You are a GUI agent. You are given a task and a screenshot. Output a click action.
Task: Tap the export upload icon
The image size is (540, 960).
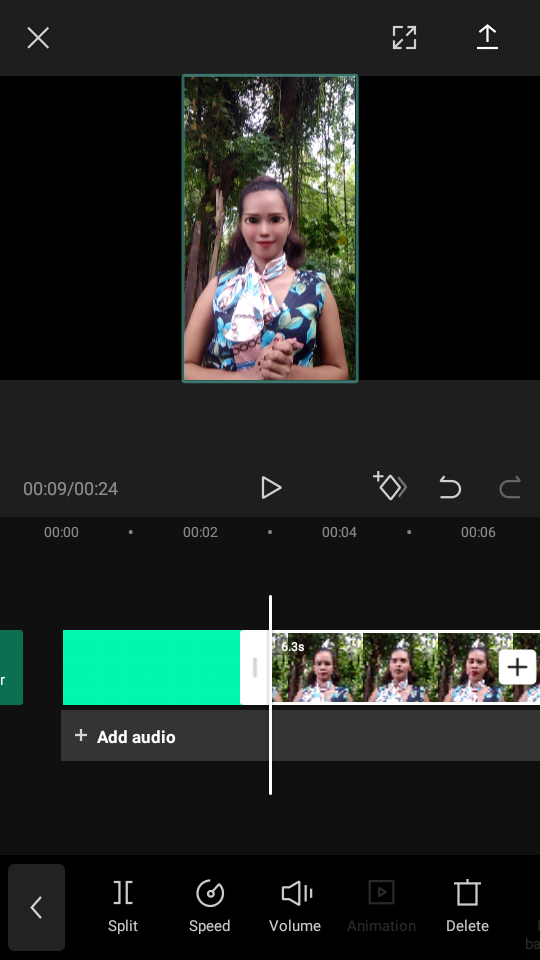click(x=487, y=37)
